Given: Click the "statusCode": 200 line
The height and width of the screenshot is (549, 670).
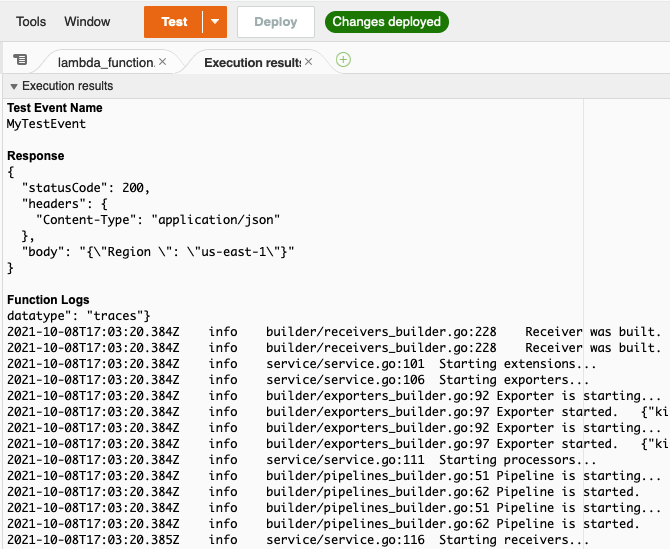Looking at the screenshot, I should tap(85, 188).
